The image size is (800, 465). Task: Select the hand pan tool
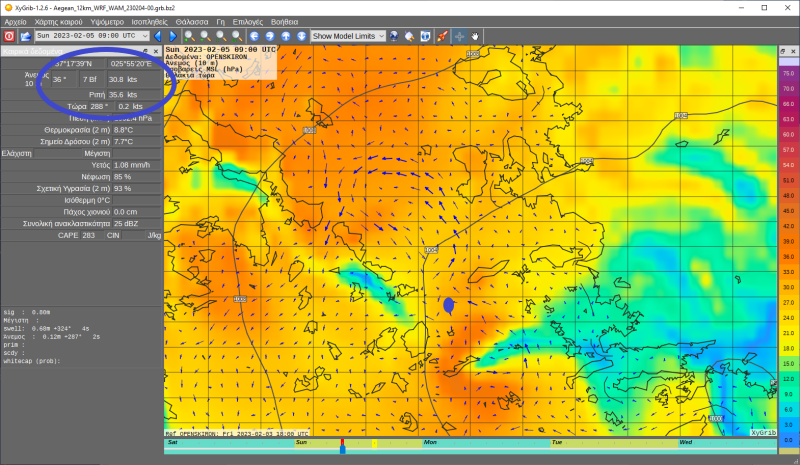pyautogui.click(x=475, y=36)
